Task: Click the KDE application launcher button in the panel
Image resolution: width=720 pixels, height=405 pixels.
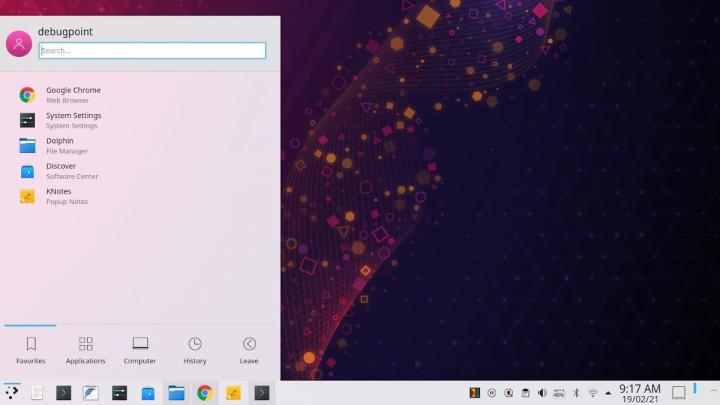Action: (12, 392)
